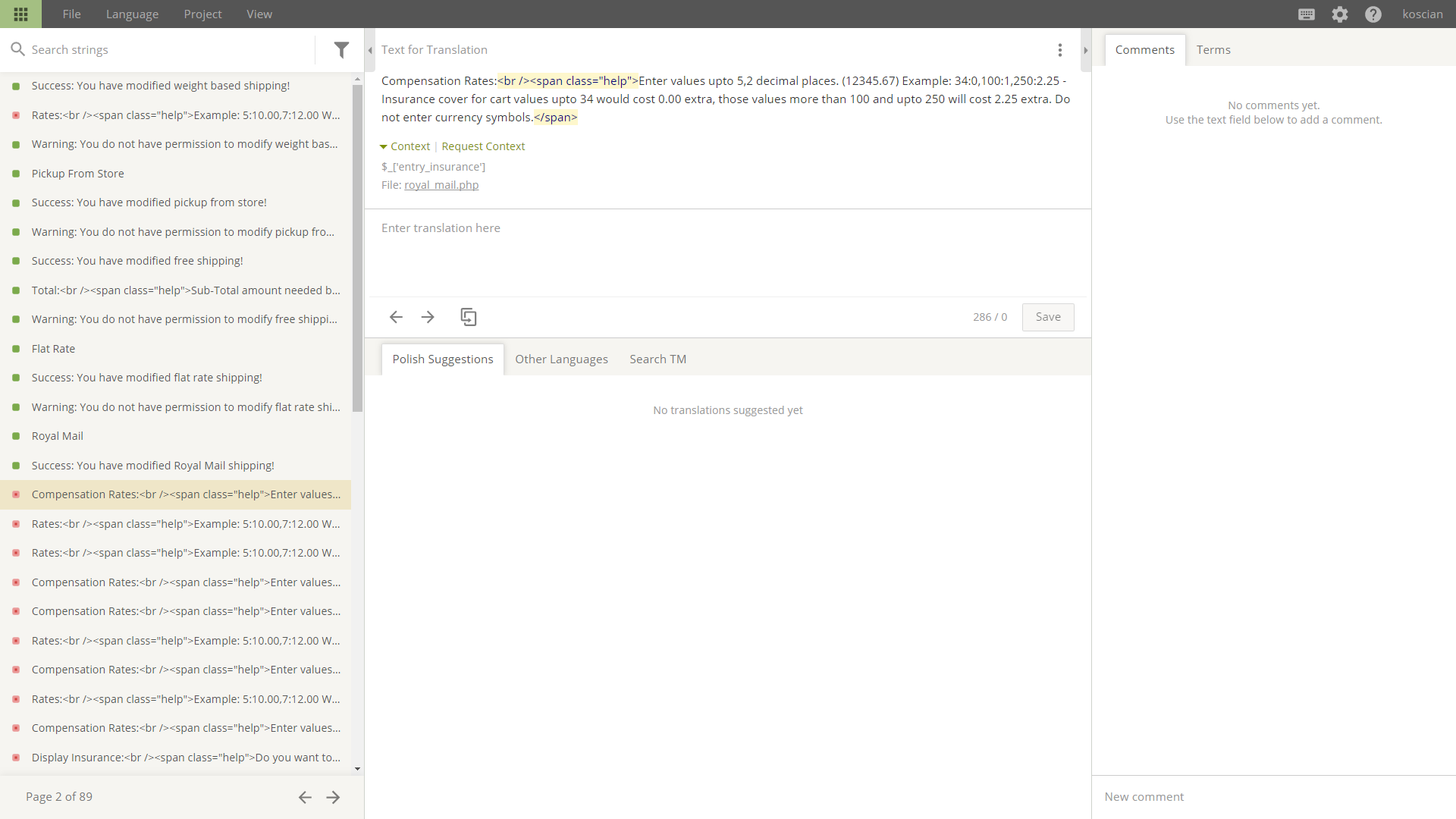The image size is (1456, 819).
Task: Open the strings filter funnel icon
Action: [342, 50]
